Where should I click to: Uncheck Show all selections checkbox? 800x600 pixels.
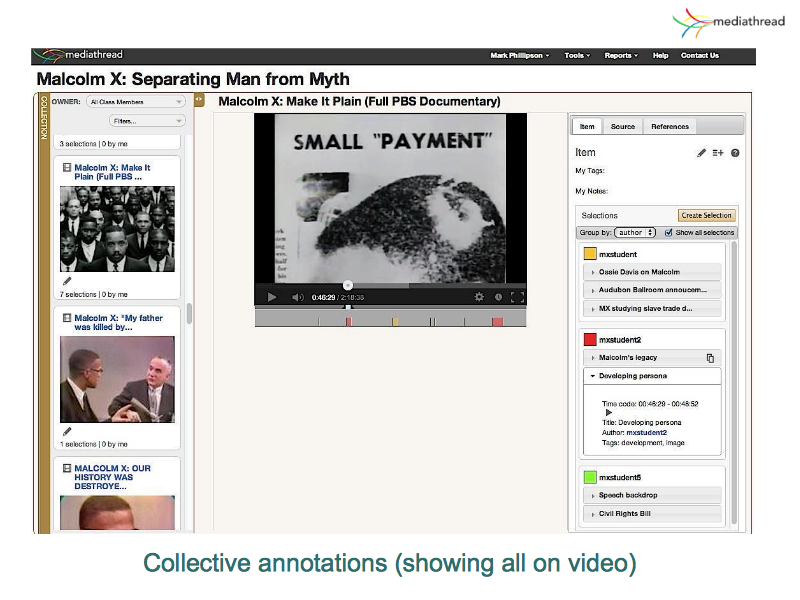coord(669,232)
